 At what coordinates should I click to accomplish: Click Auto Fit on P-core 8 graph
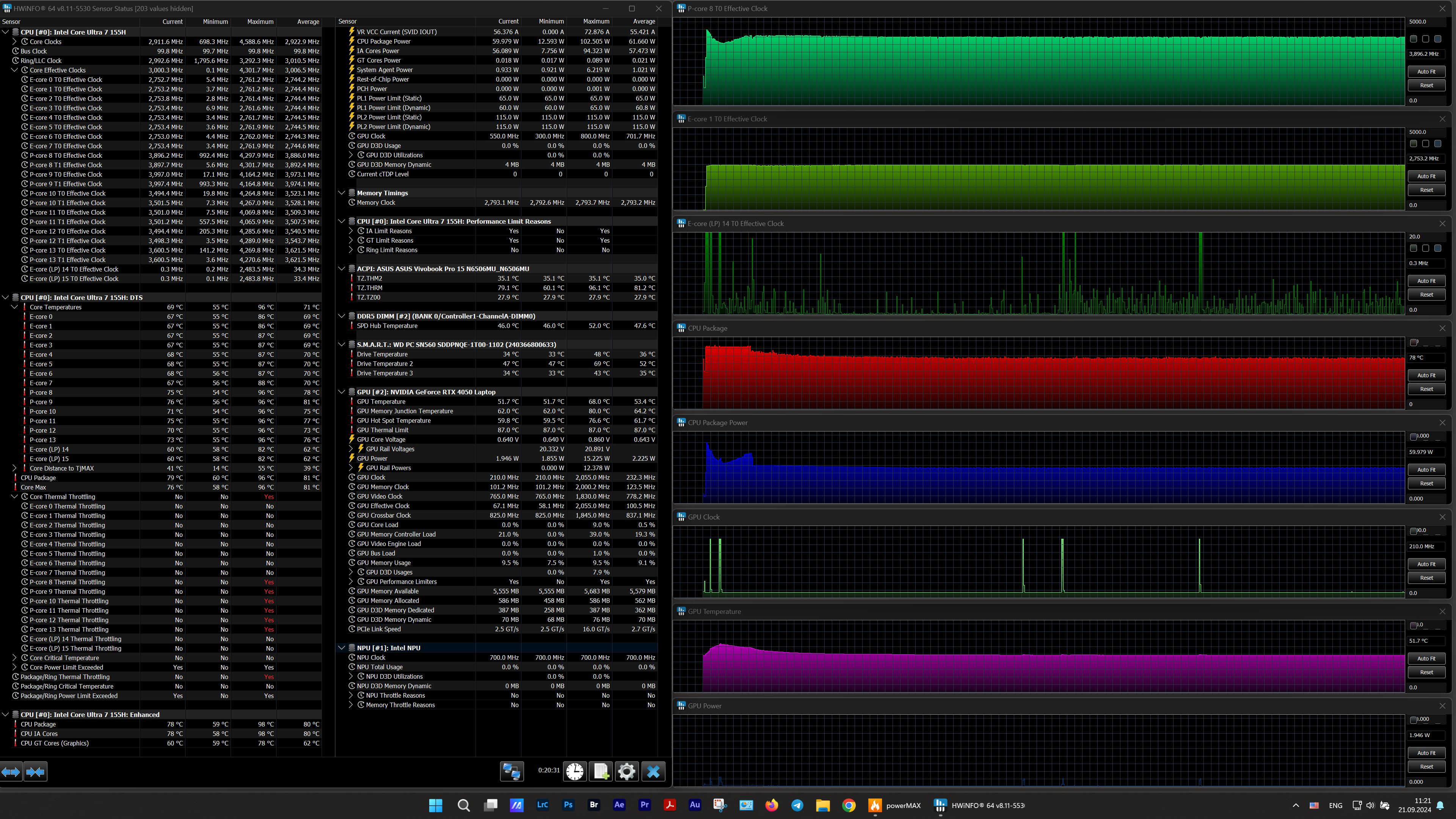[x=1426, y=72]
